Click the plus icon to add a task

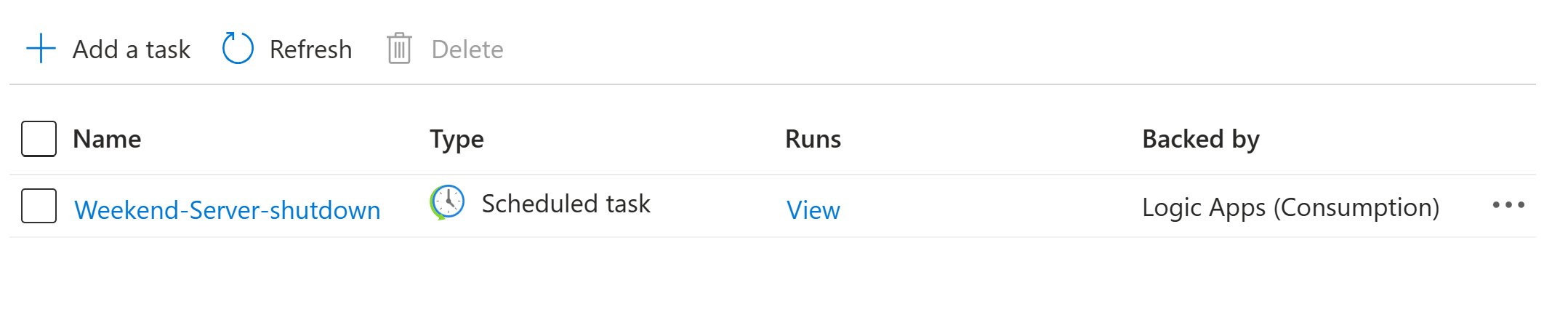pyautogui.click(x=41, y=49)
